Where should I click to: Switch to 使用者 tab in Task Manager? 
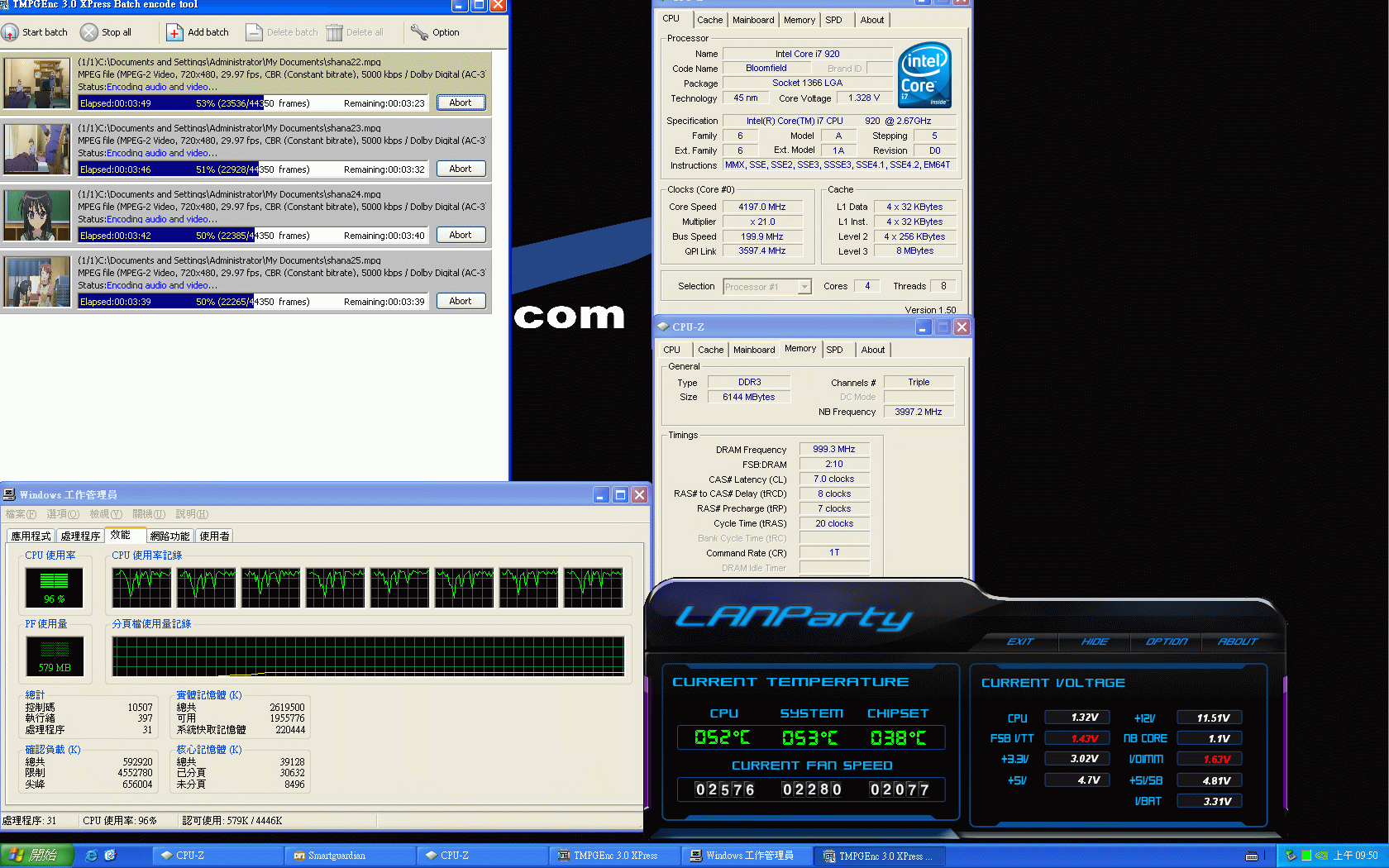pos(214,536)
